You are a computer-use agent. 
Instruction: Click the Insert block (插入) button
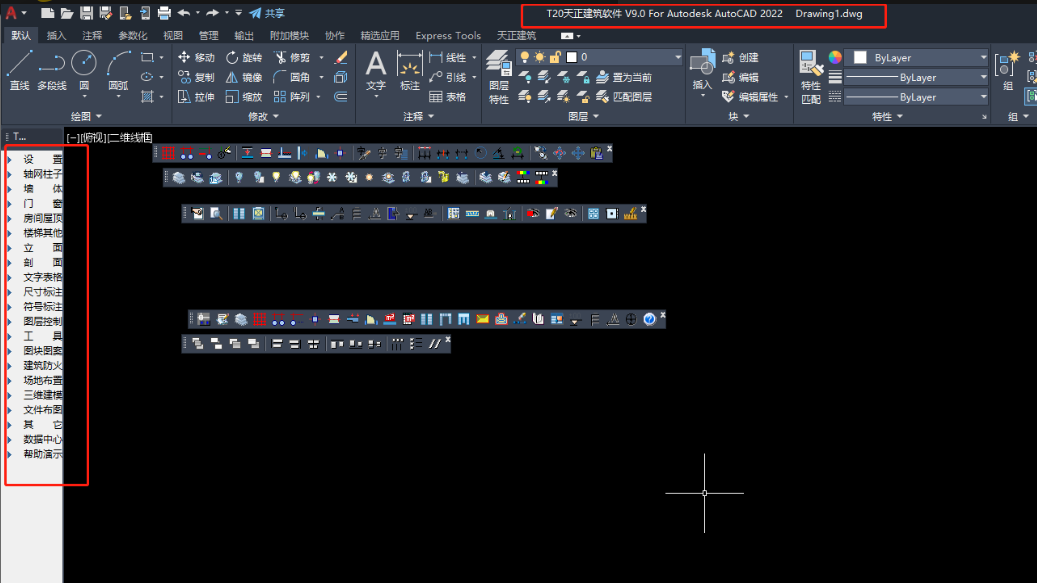coord(702,71)
